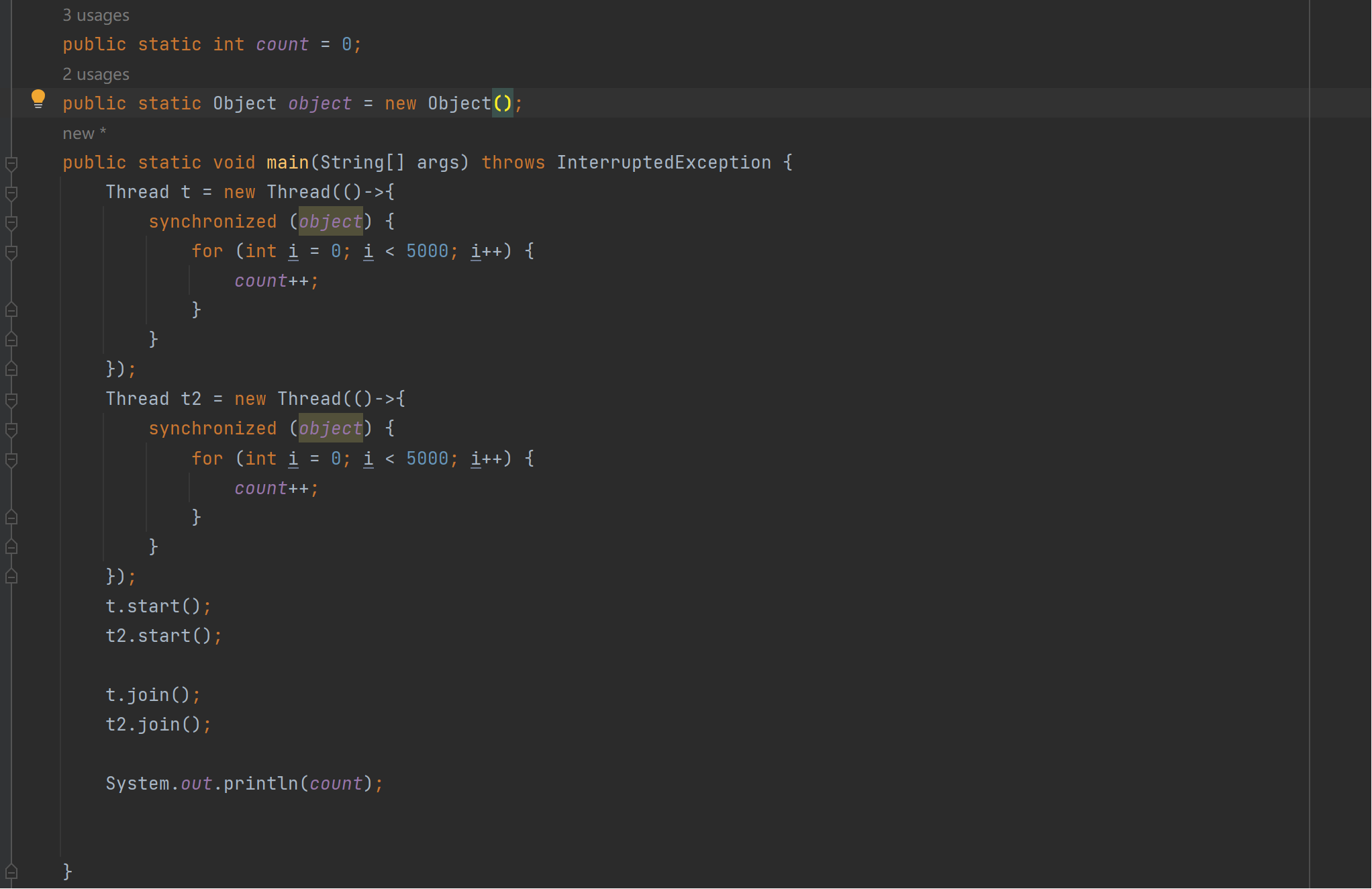Click the t.start() call
The width and height of the screenshot is (1372, 889).
(x=158, y=606)
